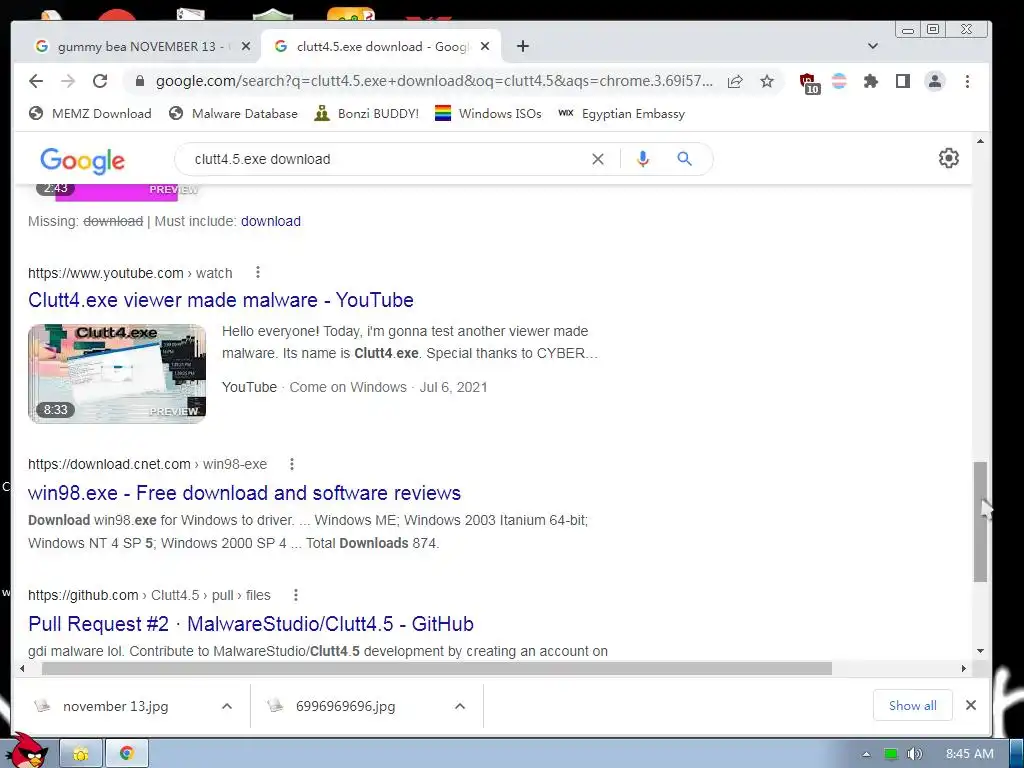The height and width of the screenshot is (768, 1024).
Task: Close the clutt4.5.exe download tab
Action: [x=485, y=46]
